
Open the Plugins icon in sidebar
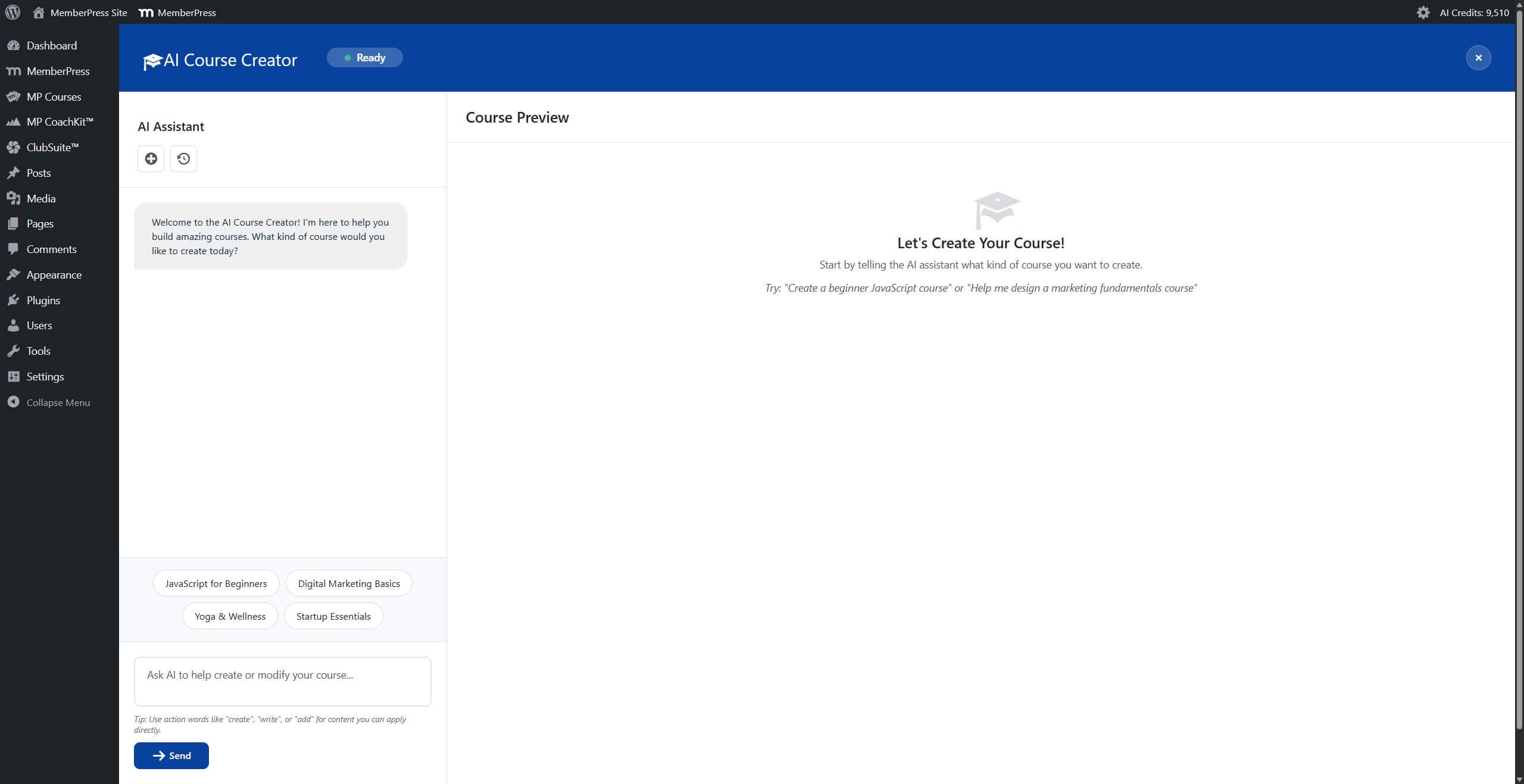coord(14,300)
